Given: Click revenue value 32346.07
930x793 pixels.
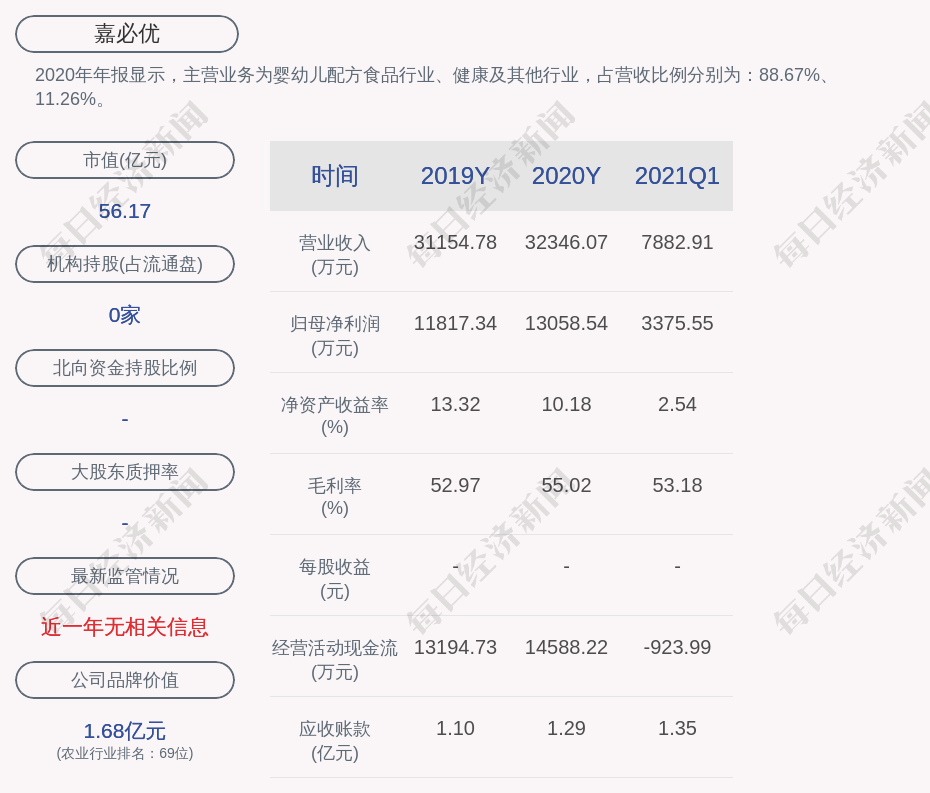Looking at the screenshot, I should (566, 243).
